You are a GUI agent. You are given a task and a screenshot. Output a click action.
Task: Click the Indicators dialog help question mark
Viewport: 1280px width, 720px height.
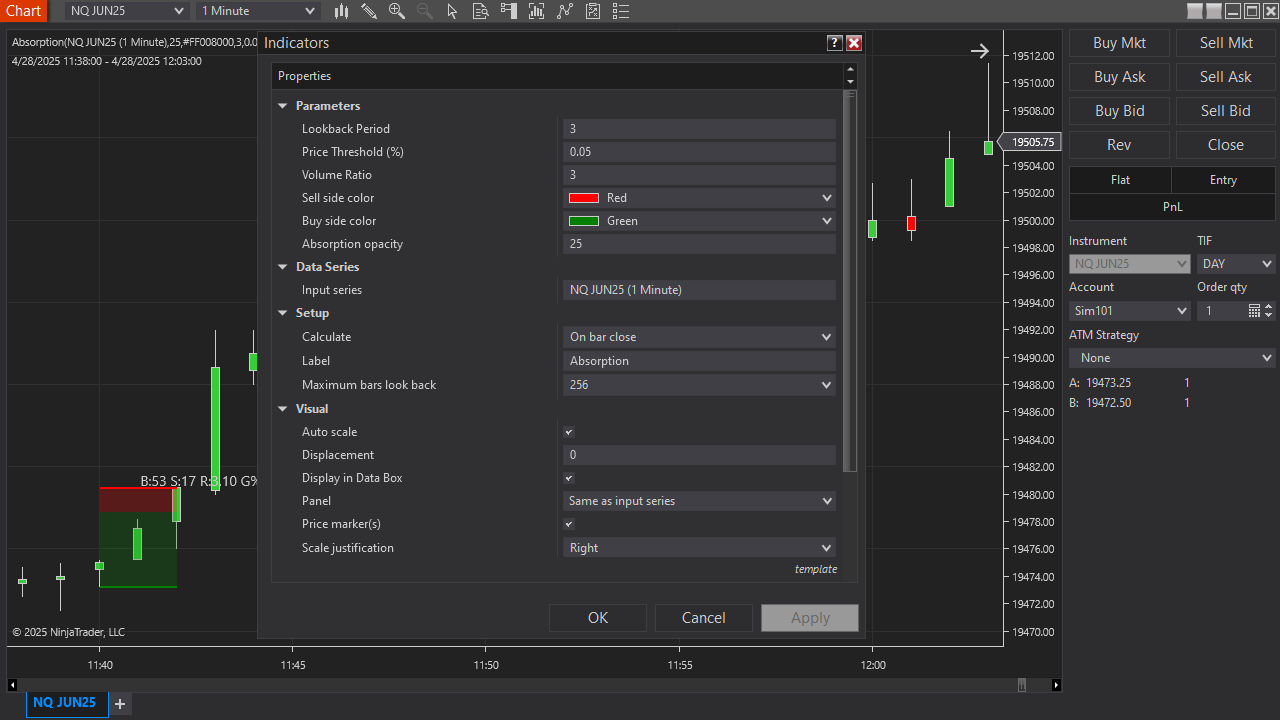coord(835,43)
